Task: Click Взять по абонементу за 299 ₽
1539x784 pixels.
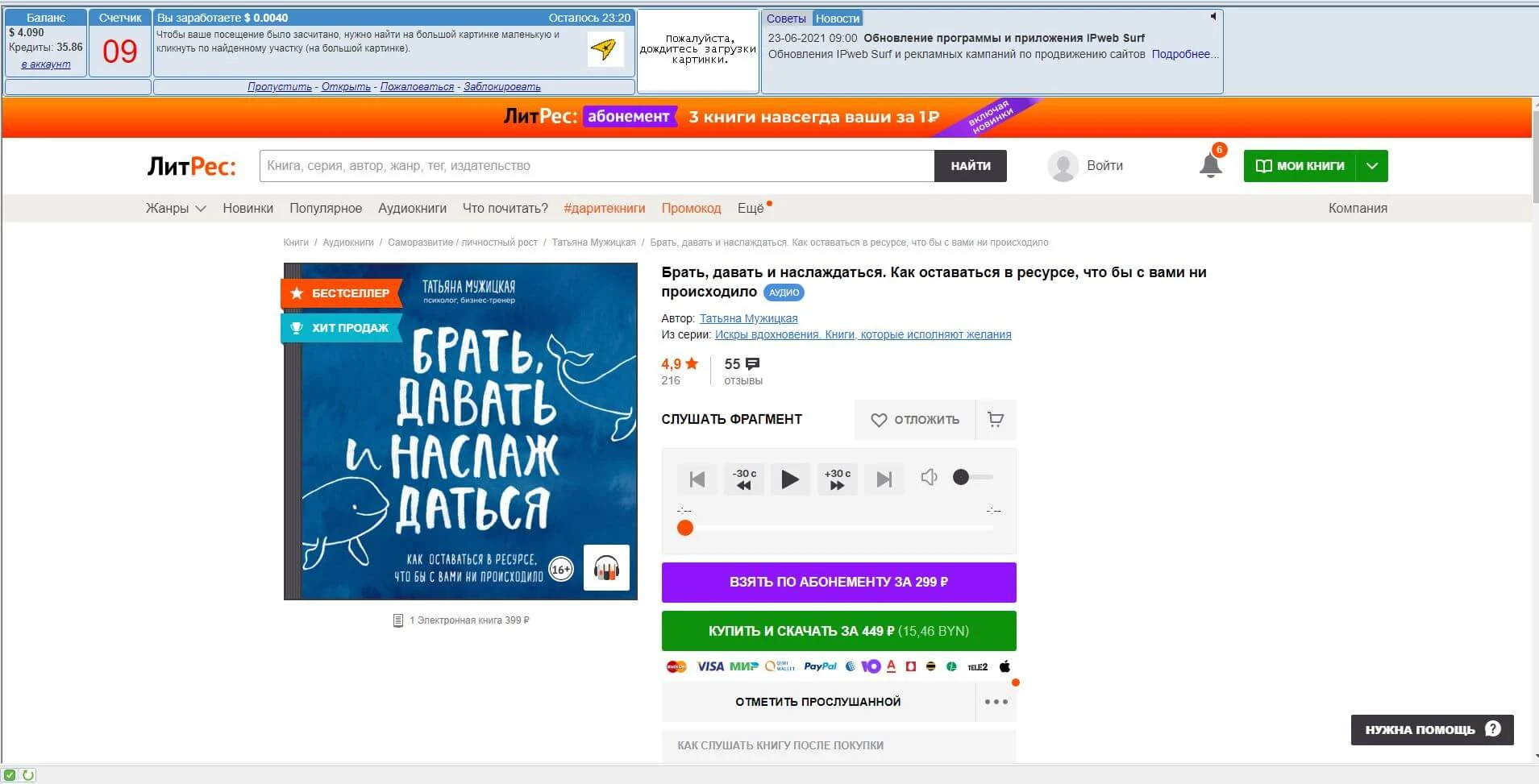Action: click(838, 582)
